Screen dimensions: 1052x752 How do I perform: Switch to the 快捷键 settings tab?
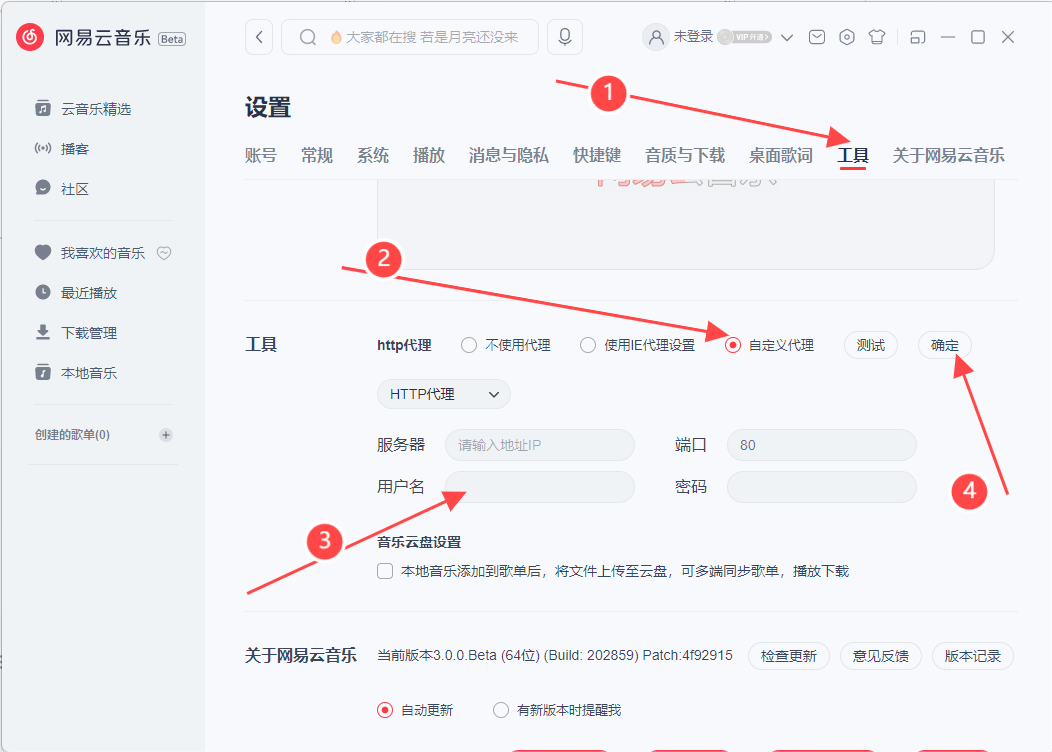[x=599, y=155]
